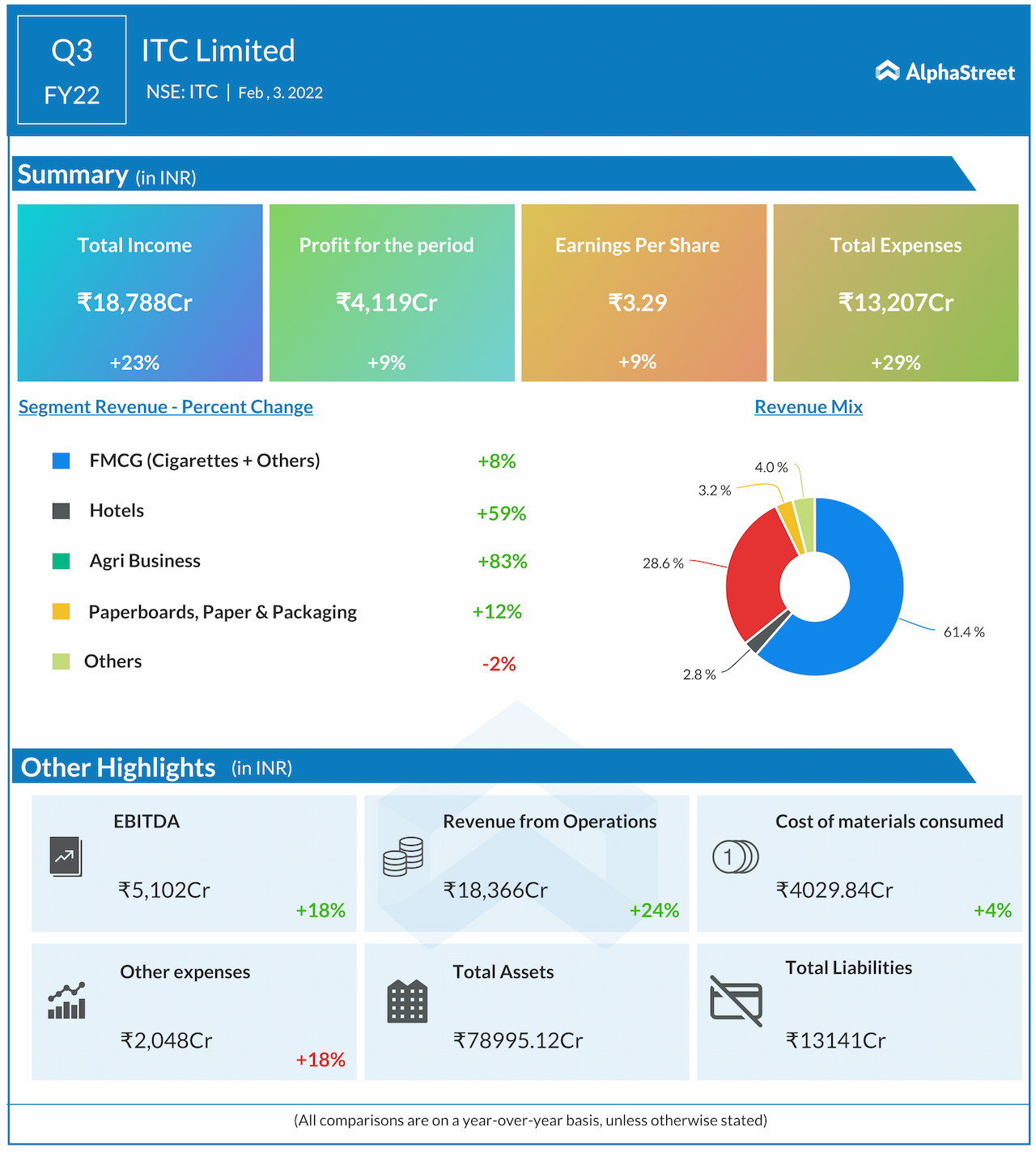Click the EBITDA trend chart icon
The image size is (1036, 1156).
(66, 856)
